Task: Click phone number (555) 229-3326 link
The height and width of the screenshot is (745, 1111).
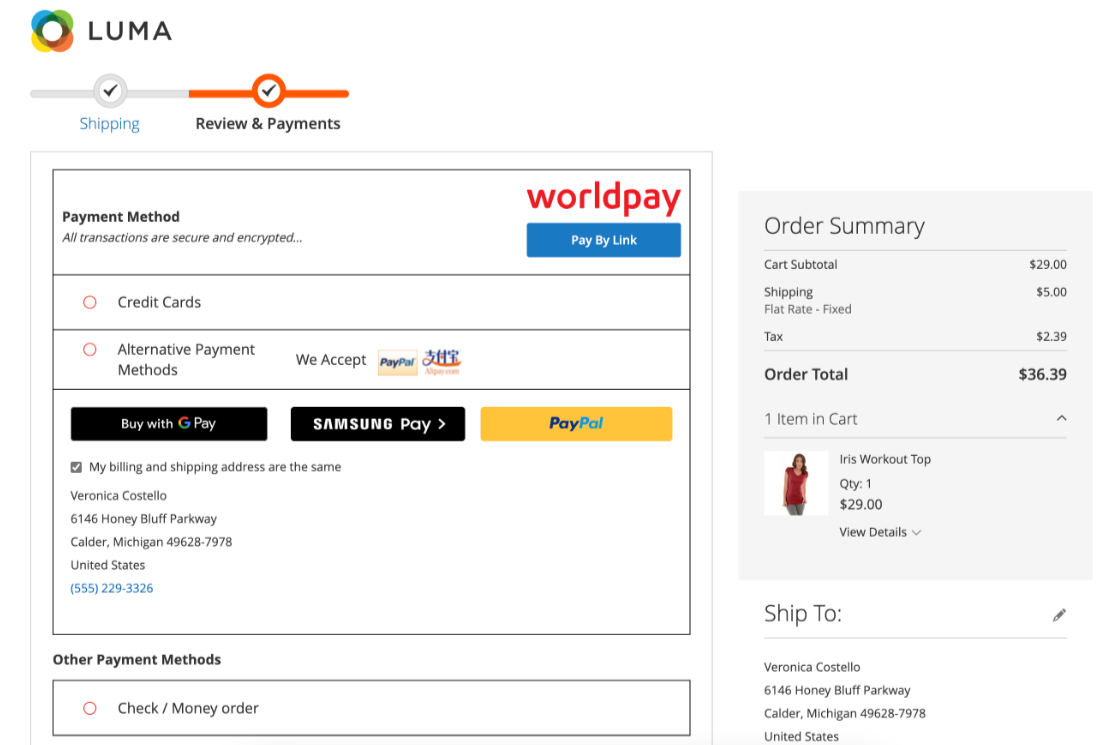Action: click(112, 588)
